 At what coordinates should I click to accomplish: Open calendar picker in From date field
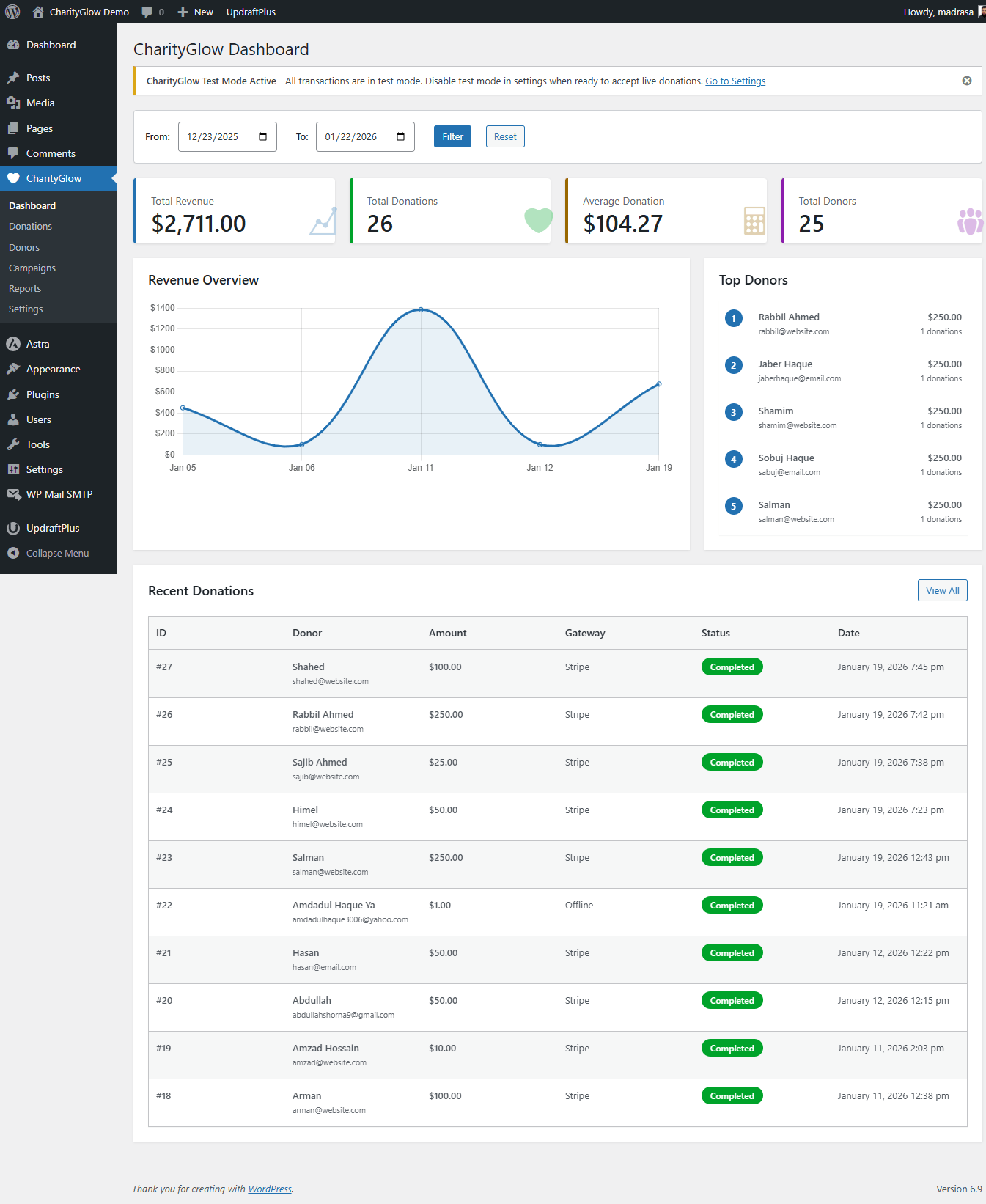click(262, 137)
